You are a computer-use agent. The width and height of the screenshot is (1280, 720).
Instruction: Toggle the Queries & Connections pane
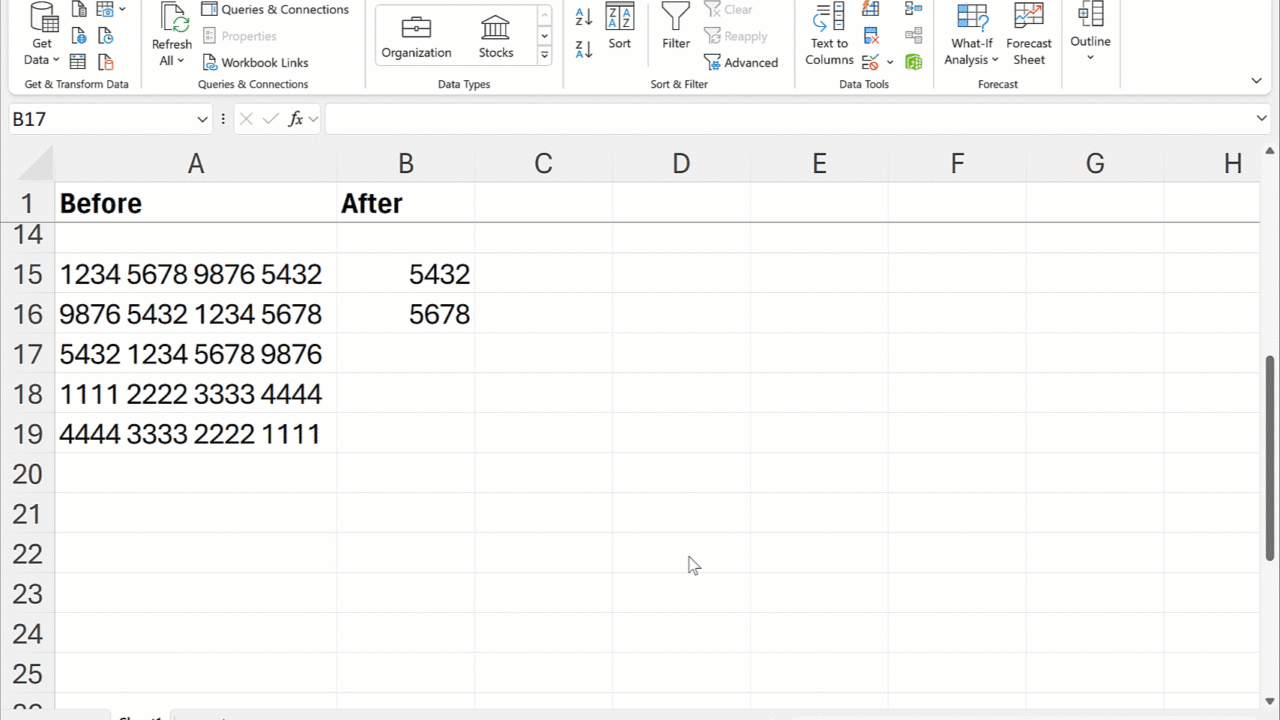click(x=275, y=10)
